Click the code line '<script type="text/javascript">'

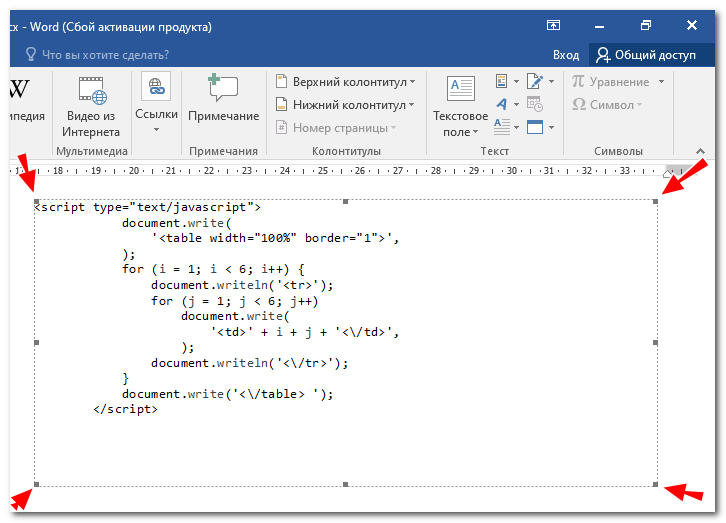[x=148, y=207]
